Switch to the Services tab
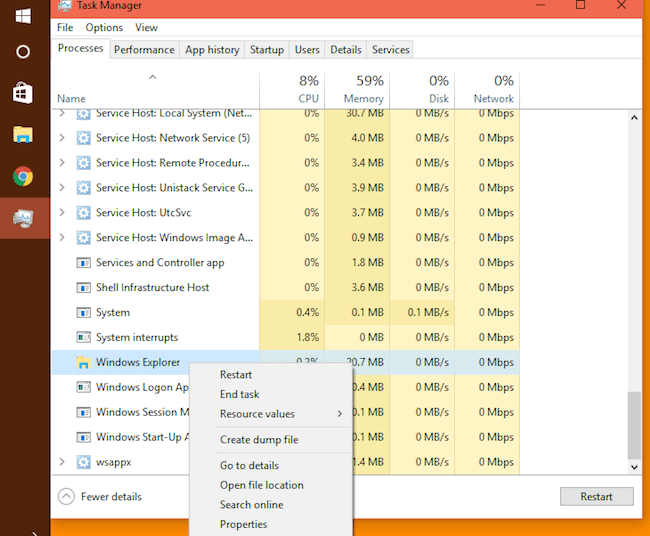Screen dimensions: 650x536 point(390,49)
